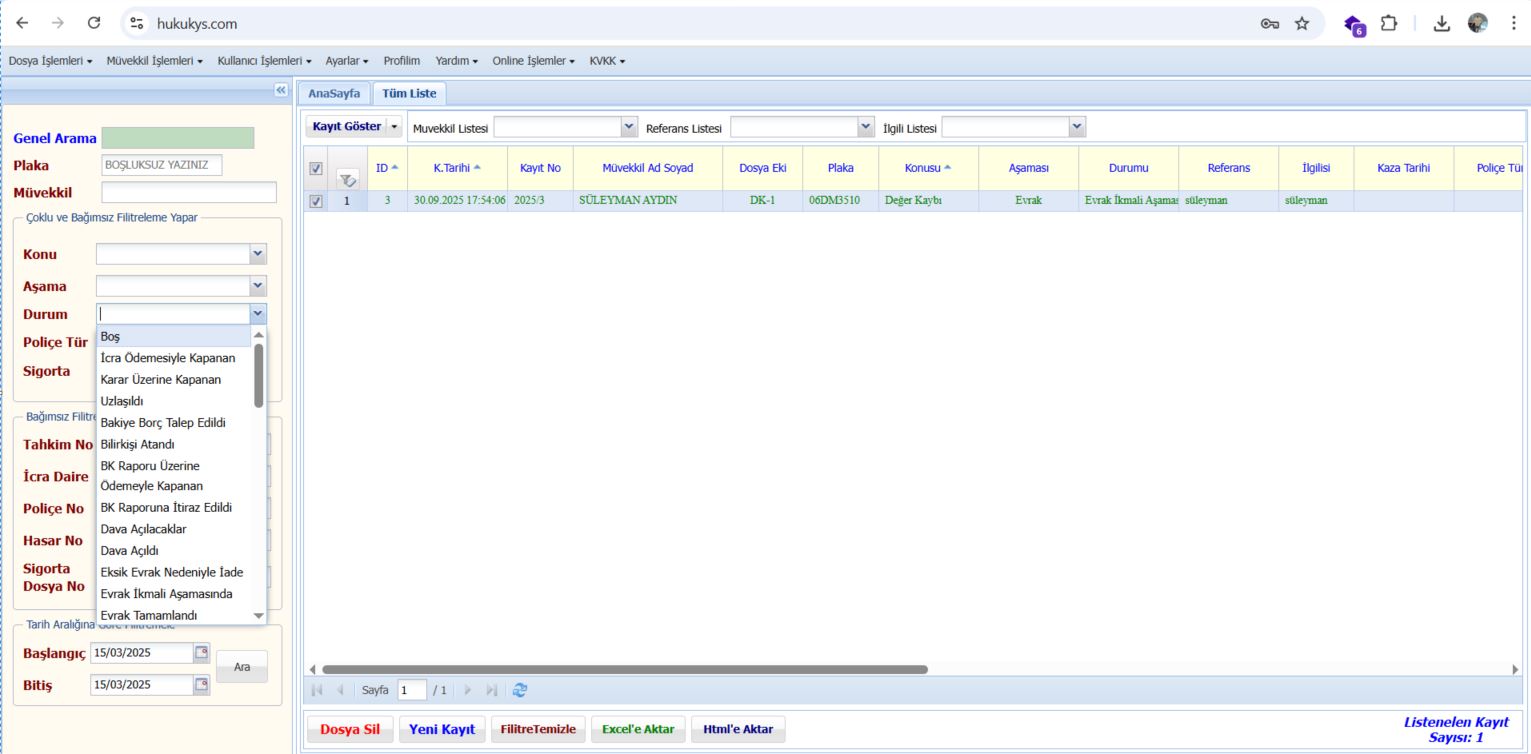Collapse the left search panel using the double-arrow icon
Screen dimensions: 1531x754
coord(280,90)
